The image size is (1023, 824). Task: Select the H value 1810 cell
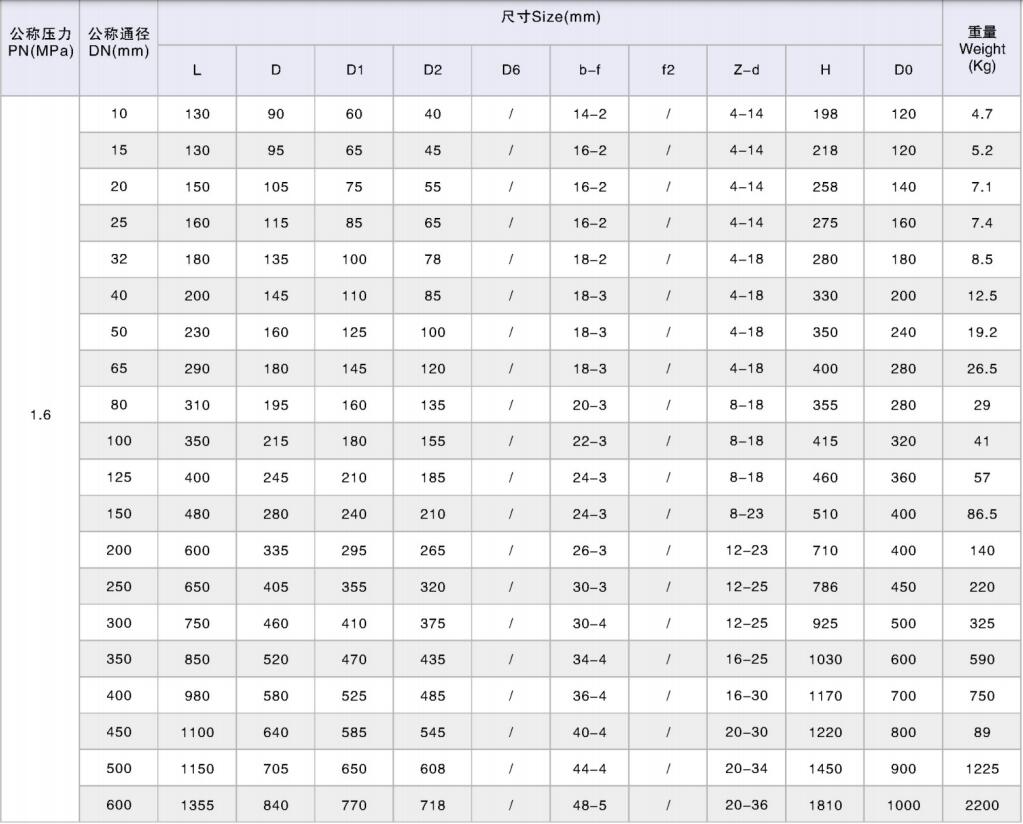[x=825, y=805]
